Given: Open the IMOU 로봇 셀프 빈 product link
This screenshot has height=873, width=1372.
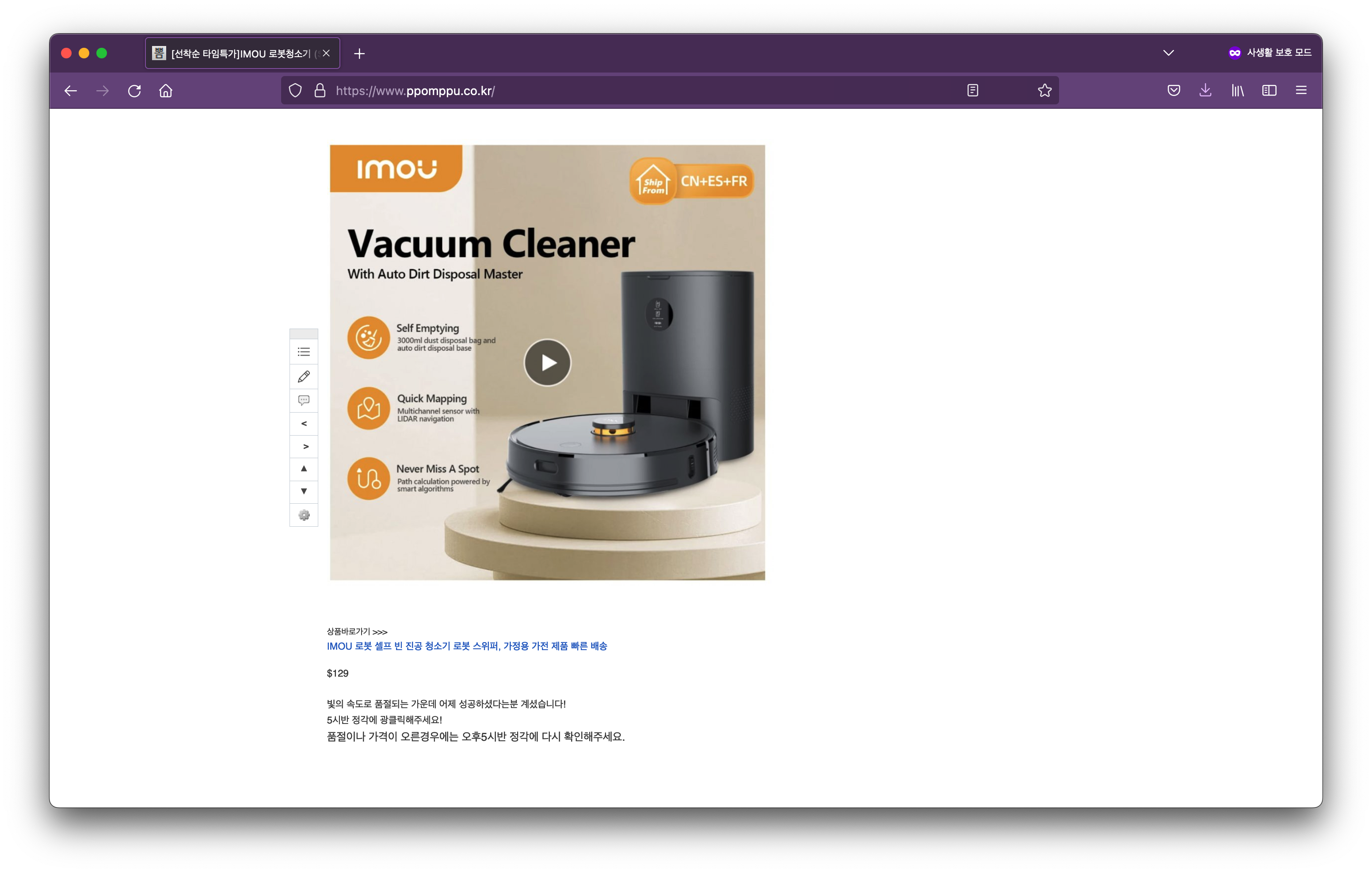Looking at the screenshot, I should [x=467, y=646].
